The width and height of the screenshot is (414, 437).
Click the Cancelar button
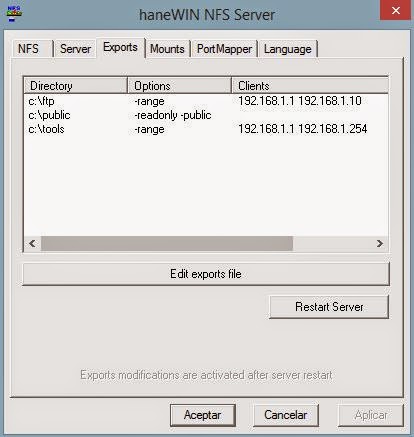pyautogui.click(x=286, y=415)
